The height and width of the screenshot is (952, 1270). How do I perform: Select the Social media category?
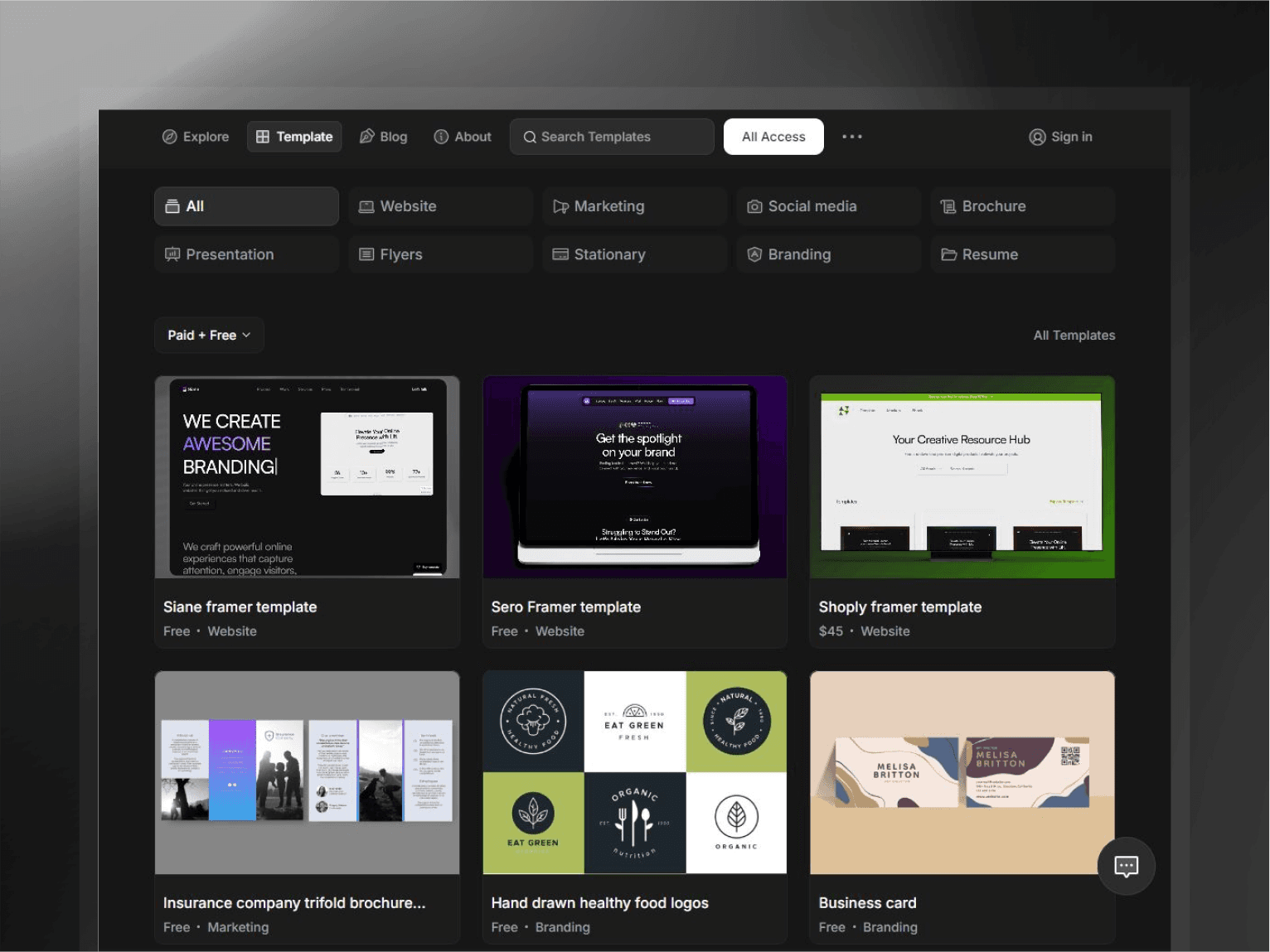coord(828,206)
